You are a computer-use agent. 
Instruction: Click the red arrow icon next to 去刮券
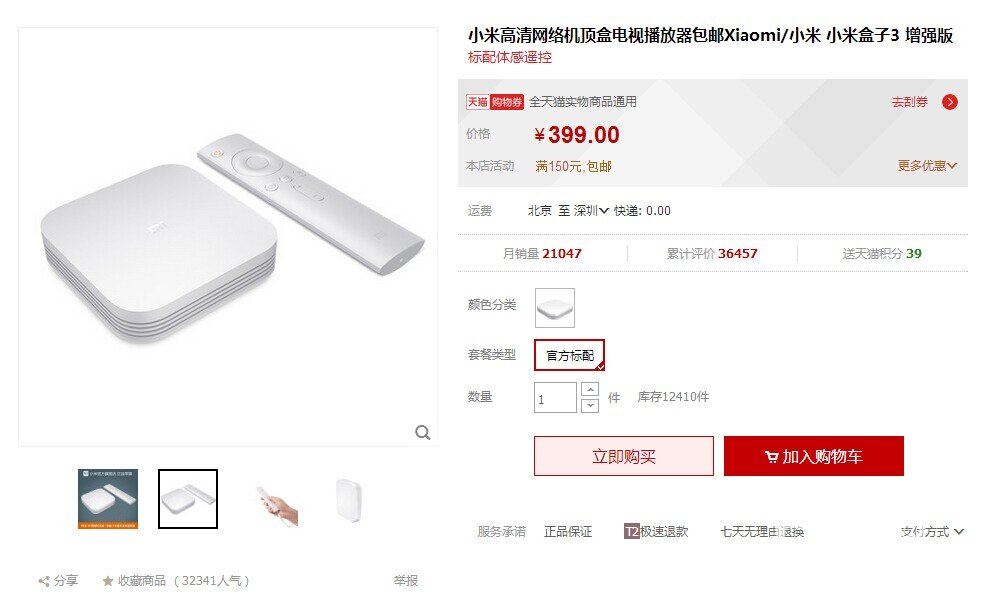coord(950,102)
